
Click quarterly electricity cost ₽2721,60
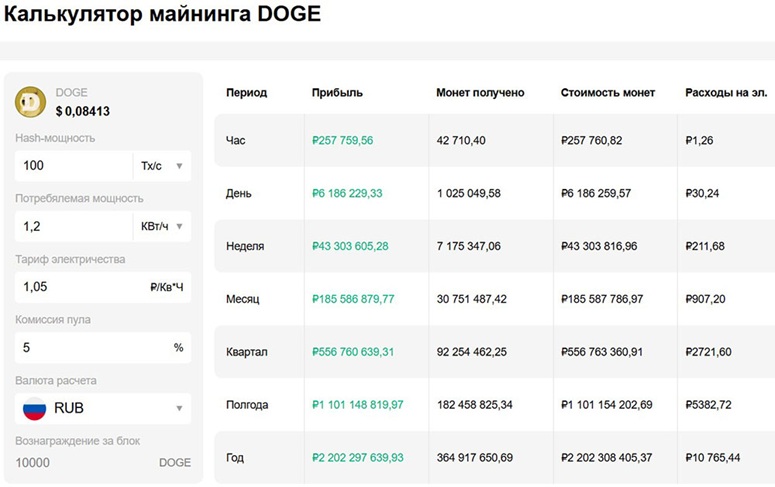click(708, 352)
